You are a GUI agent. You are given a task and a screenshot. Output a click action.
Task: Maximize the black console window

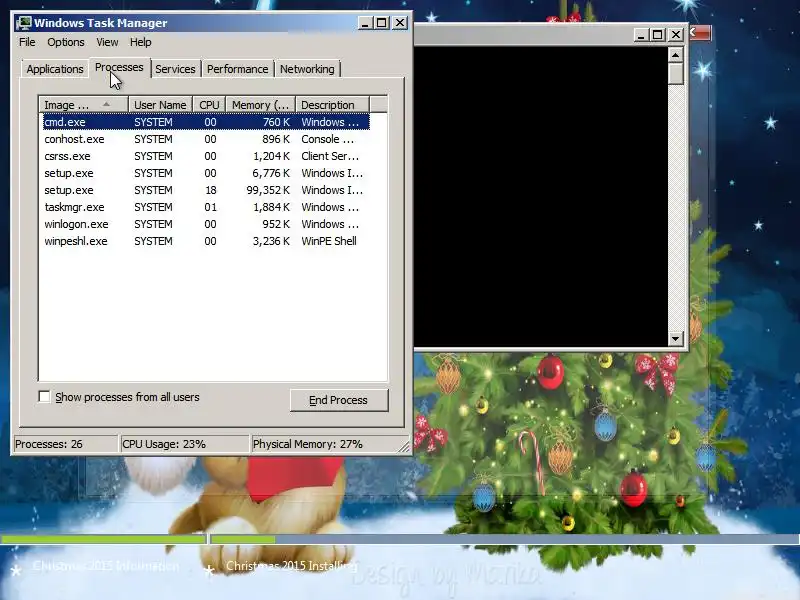(x=658, y=35)
